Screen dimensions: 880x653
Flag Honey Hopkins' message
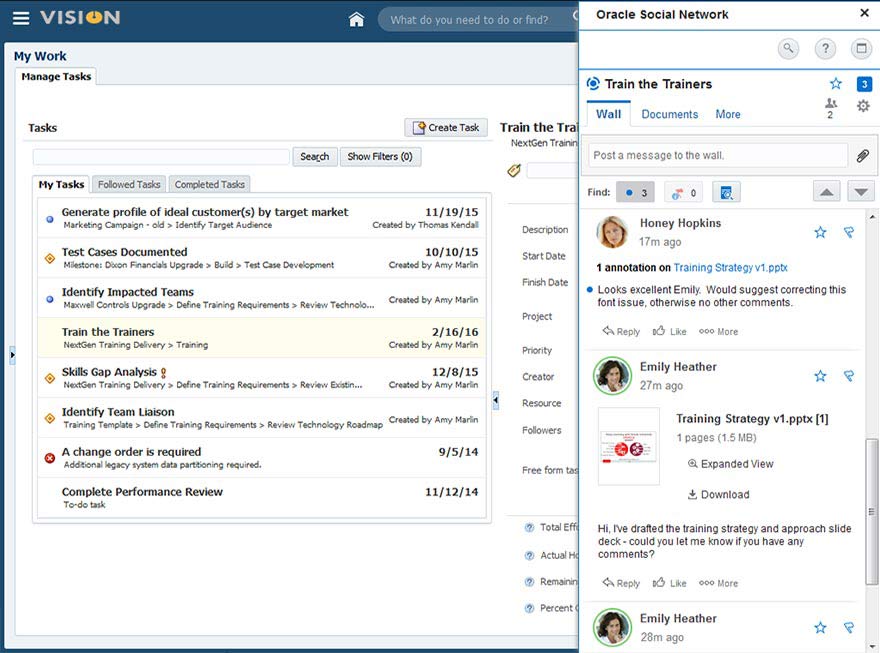tap(849, 232)
